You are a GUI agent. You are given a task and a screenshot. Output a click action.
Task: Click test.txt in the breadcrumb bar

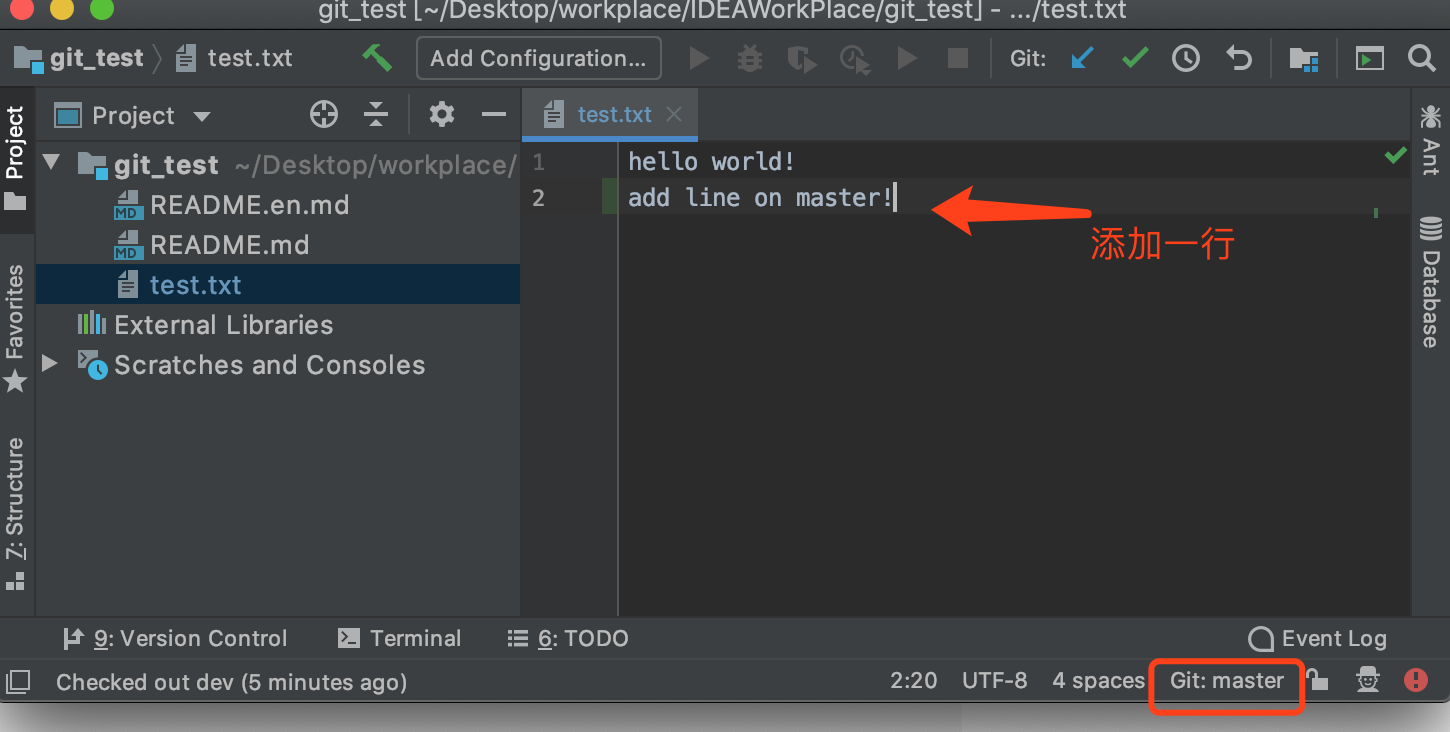[234, 58]
